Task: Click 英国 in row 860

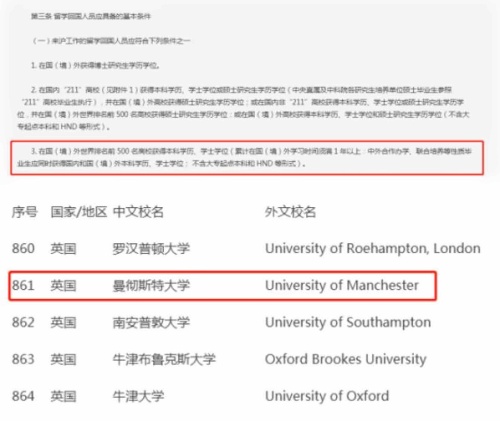Action: point(63,249)
